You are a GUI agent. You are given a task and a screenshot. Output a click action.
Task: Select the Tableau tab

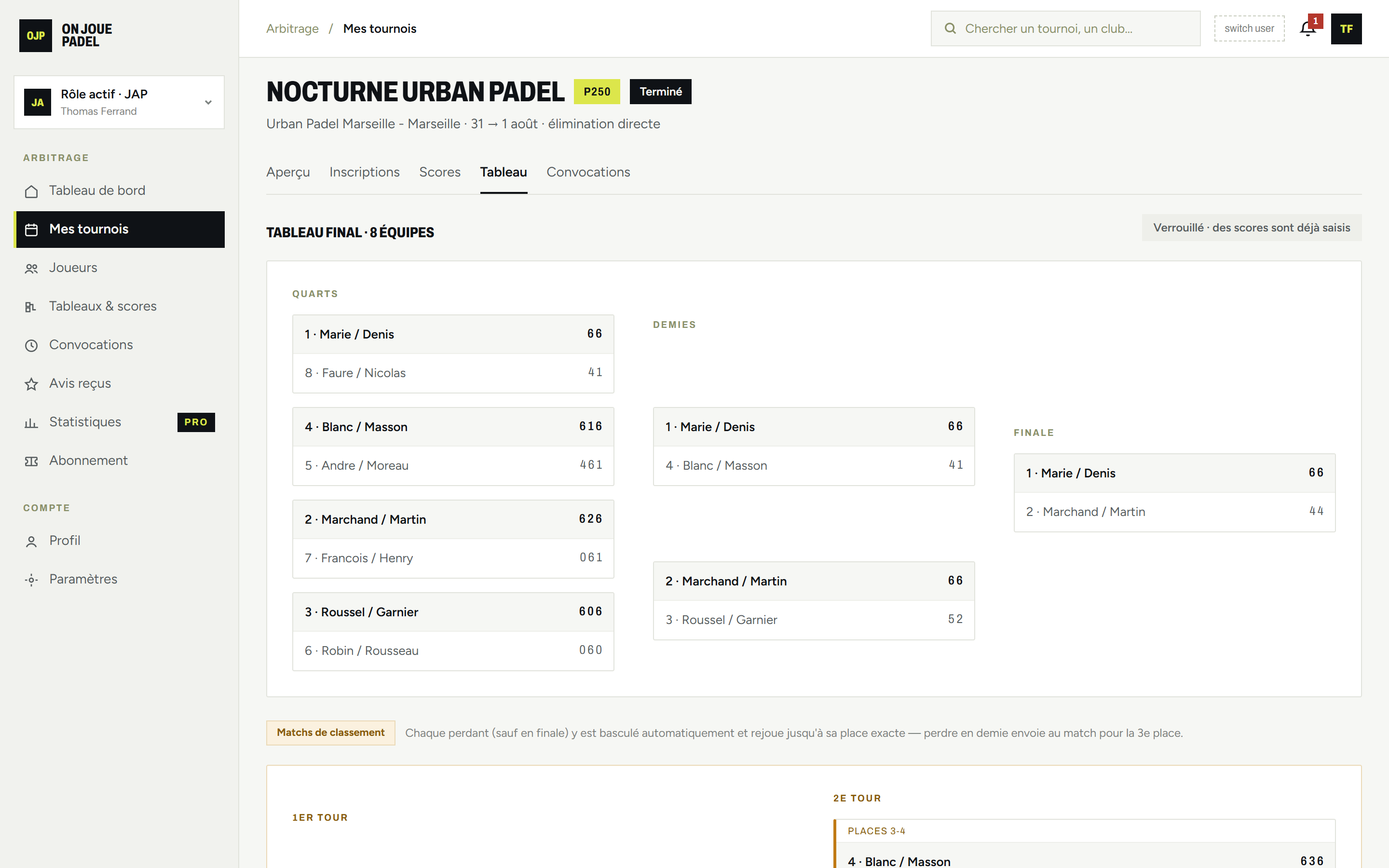coord(504,172)
